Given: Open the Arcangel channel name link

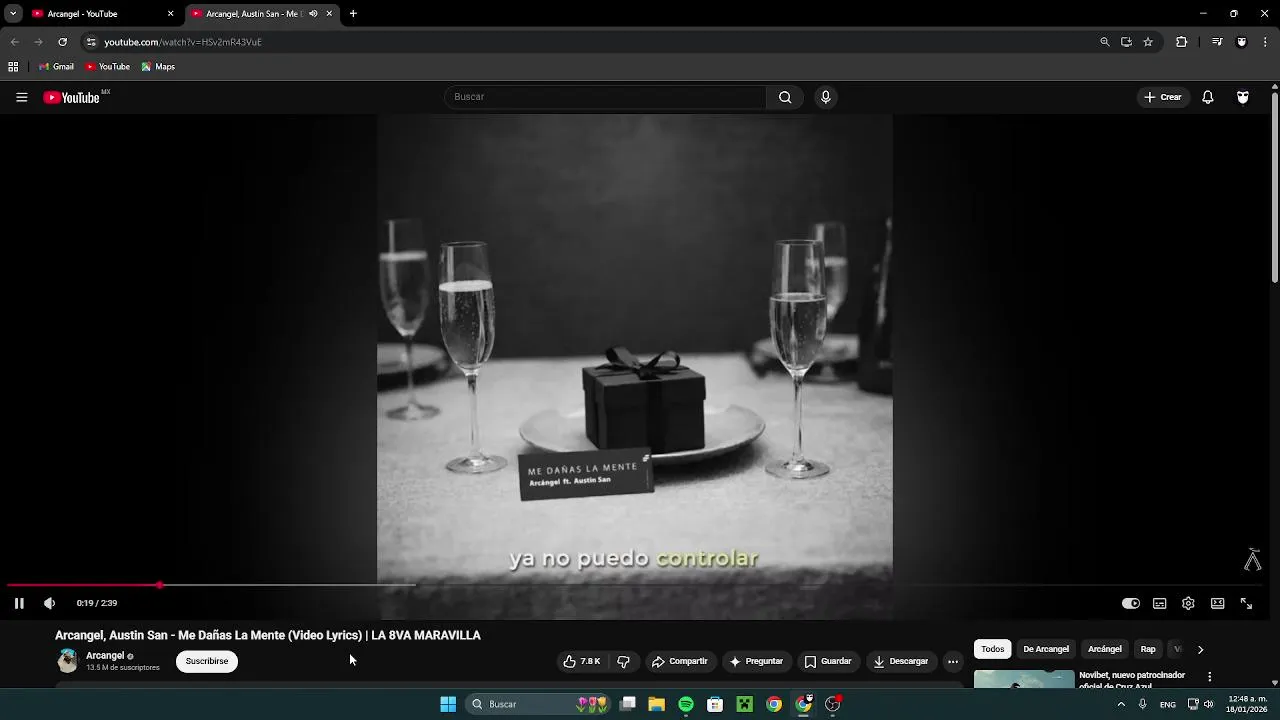Looking at the screenshot, I should pyautogui.click(x=105, y=655).
